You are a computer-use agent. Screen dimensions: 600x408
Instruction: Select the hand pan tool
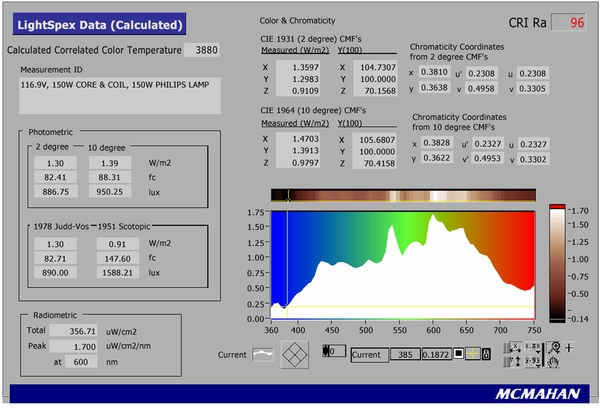tap(553, 361)
